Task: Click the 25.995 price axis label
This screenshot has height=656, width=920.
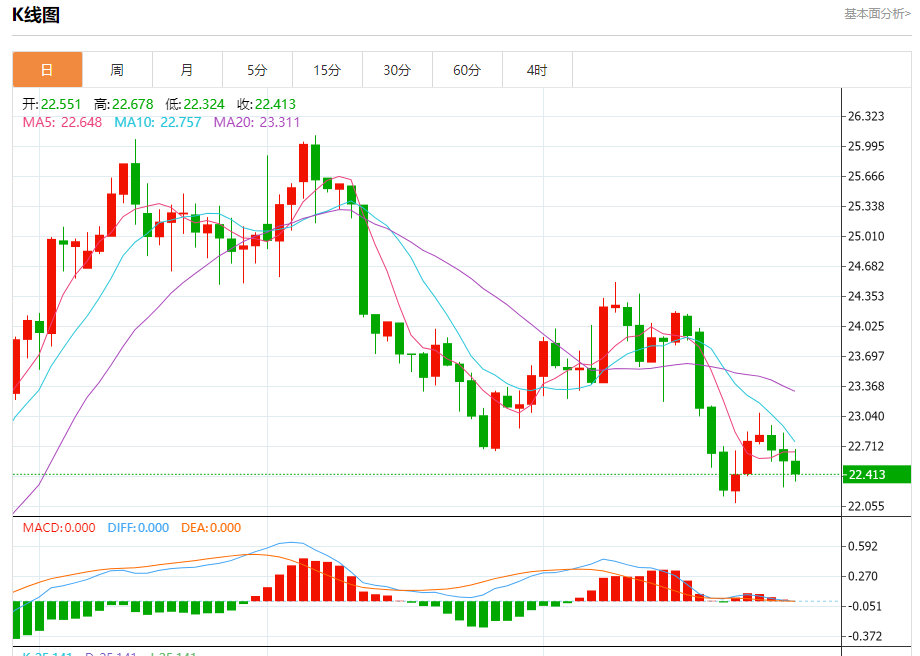Action: point(866,146)
